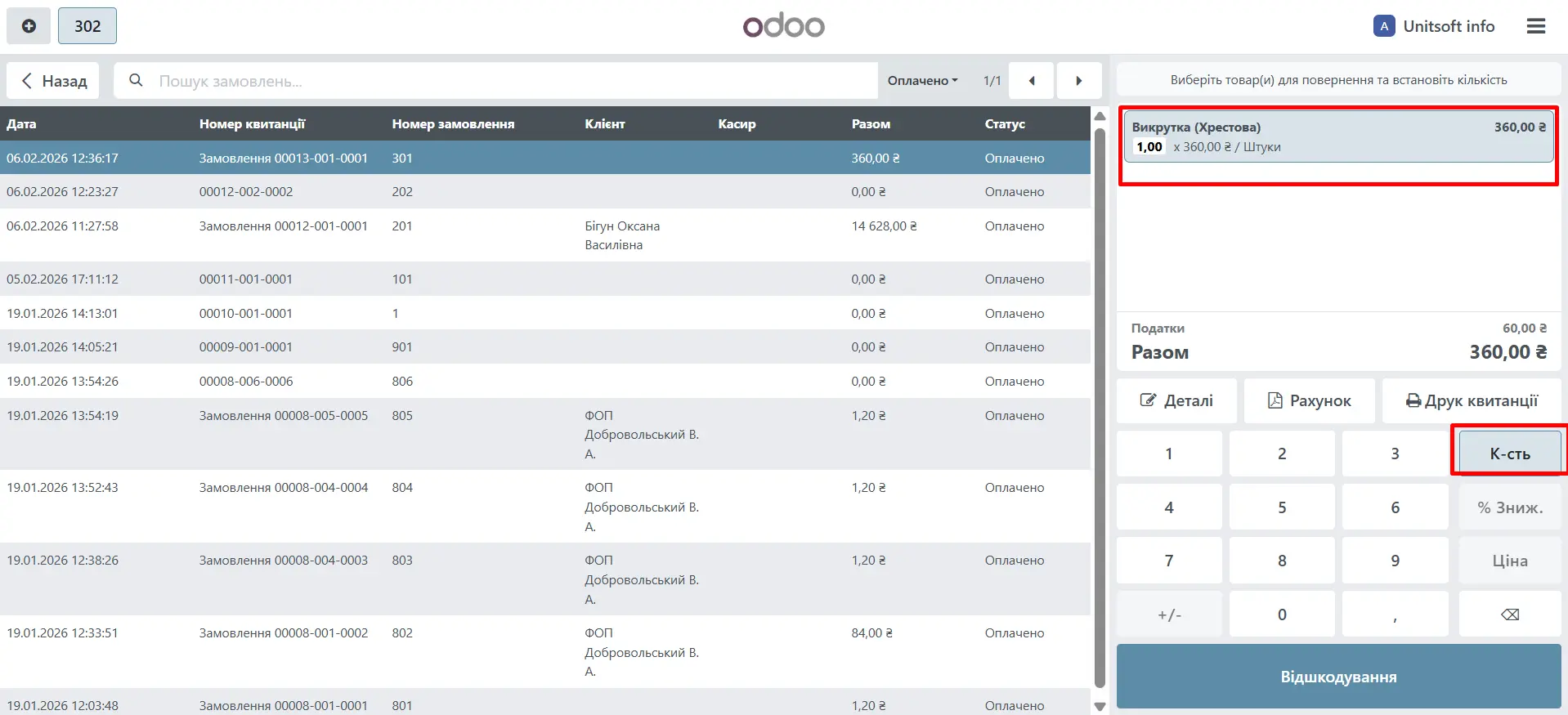Activate the К-сть quantity mode
Screen dimensions: 1568x715
tap(1509, 454)
